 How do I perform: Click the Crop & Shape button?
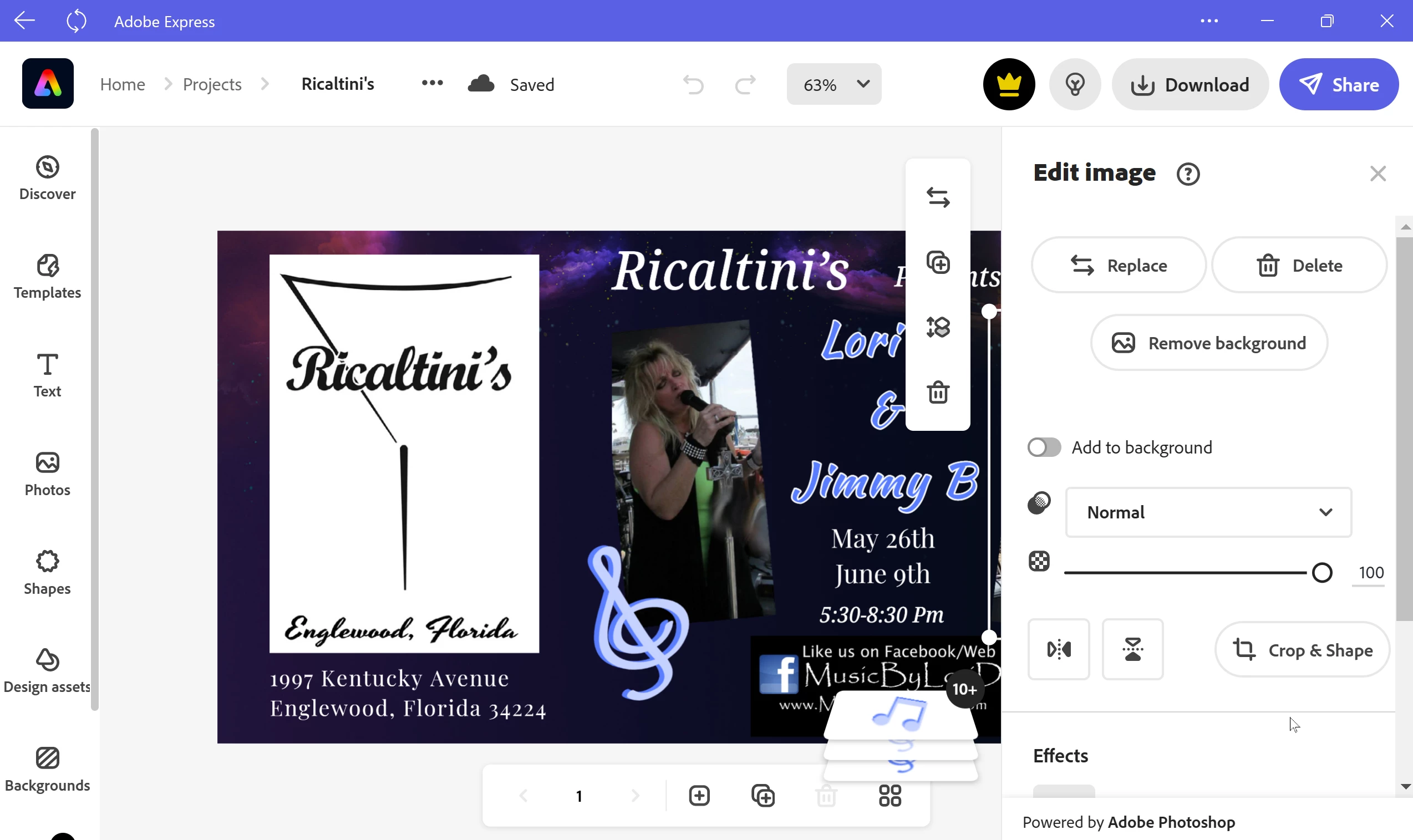1302,649
